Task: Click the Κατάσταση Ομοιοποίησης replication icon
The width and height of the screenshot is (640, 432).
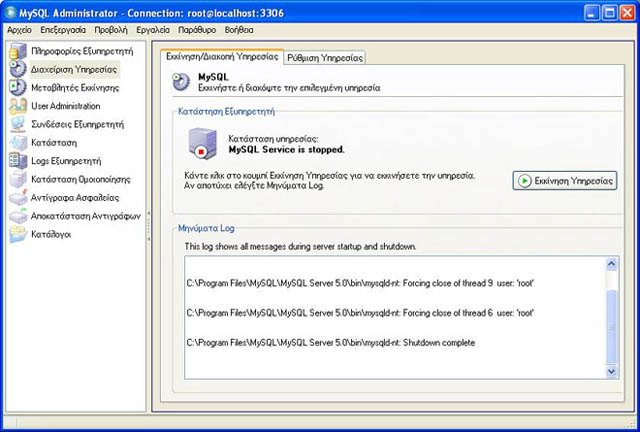Action: [x=18, y=179]
